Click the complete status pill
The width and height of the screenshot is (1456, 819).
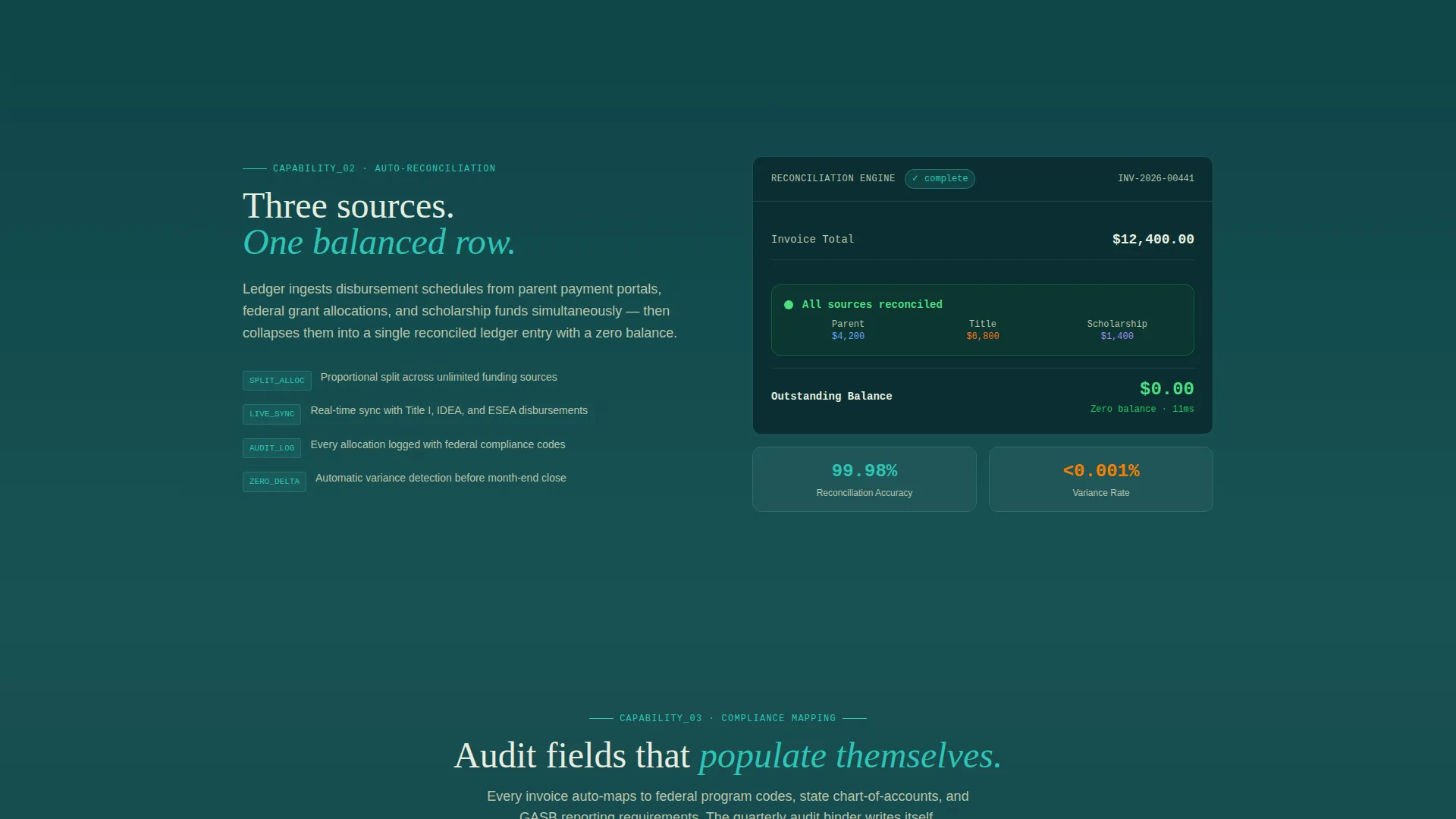pyautogui.click(x=940, y=179)
